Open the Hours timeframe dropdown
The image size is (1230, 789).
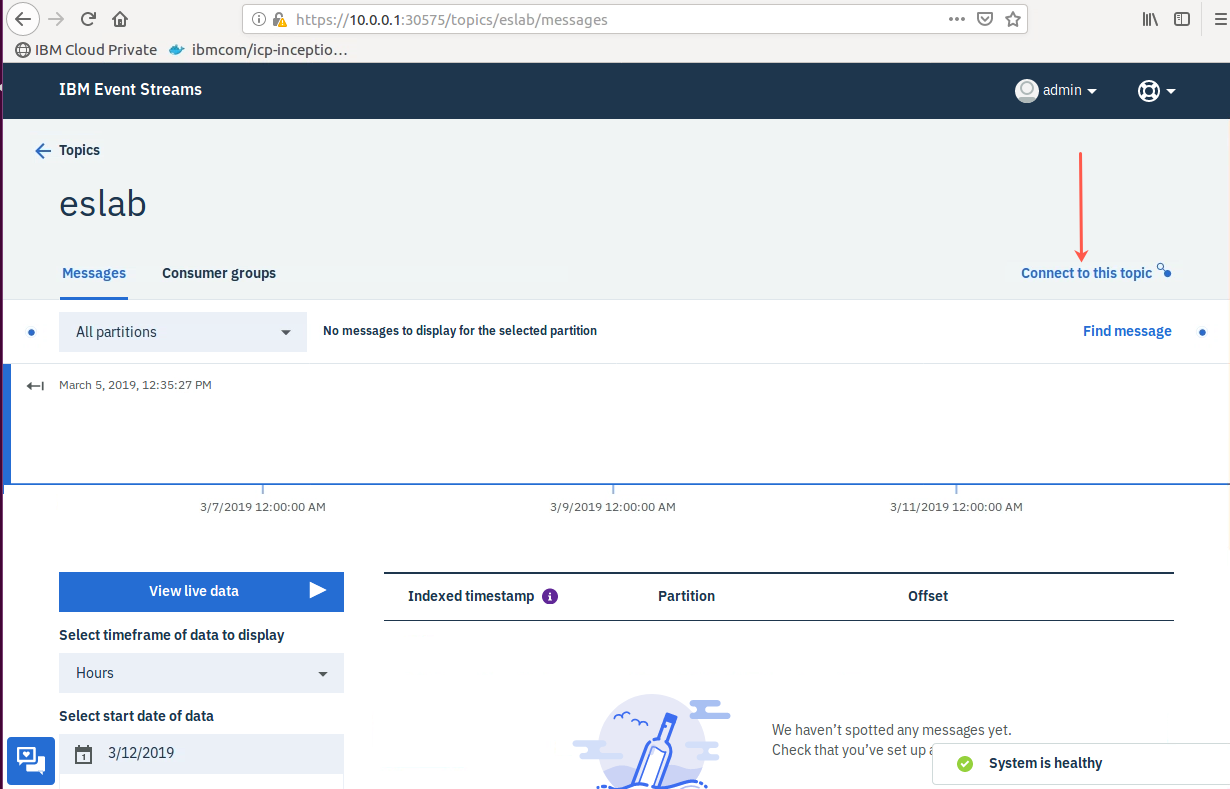[201, 673]
